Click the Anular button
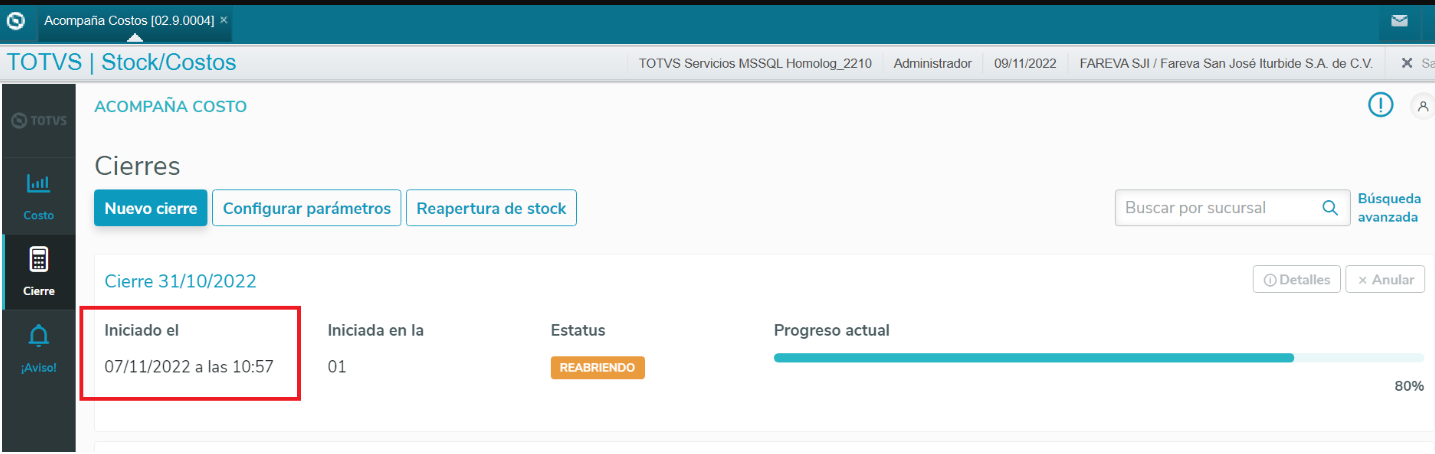This screenshot has width=1435, height=454. click(1385, 280)
